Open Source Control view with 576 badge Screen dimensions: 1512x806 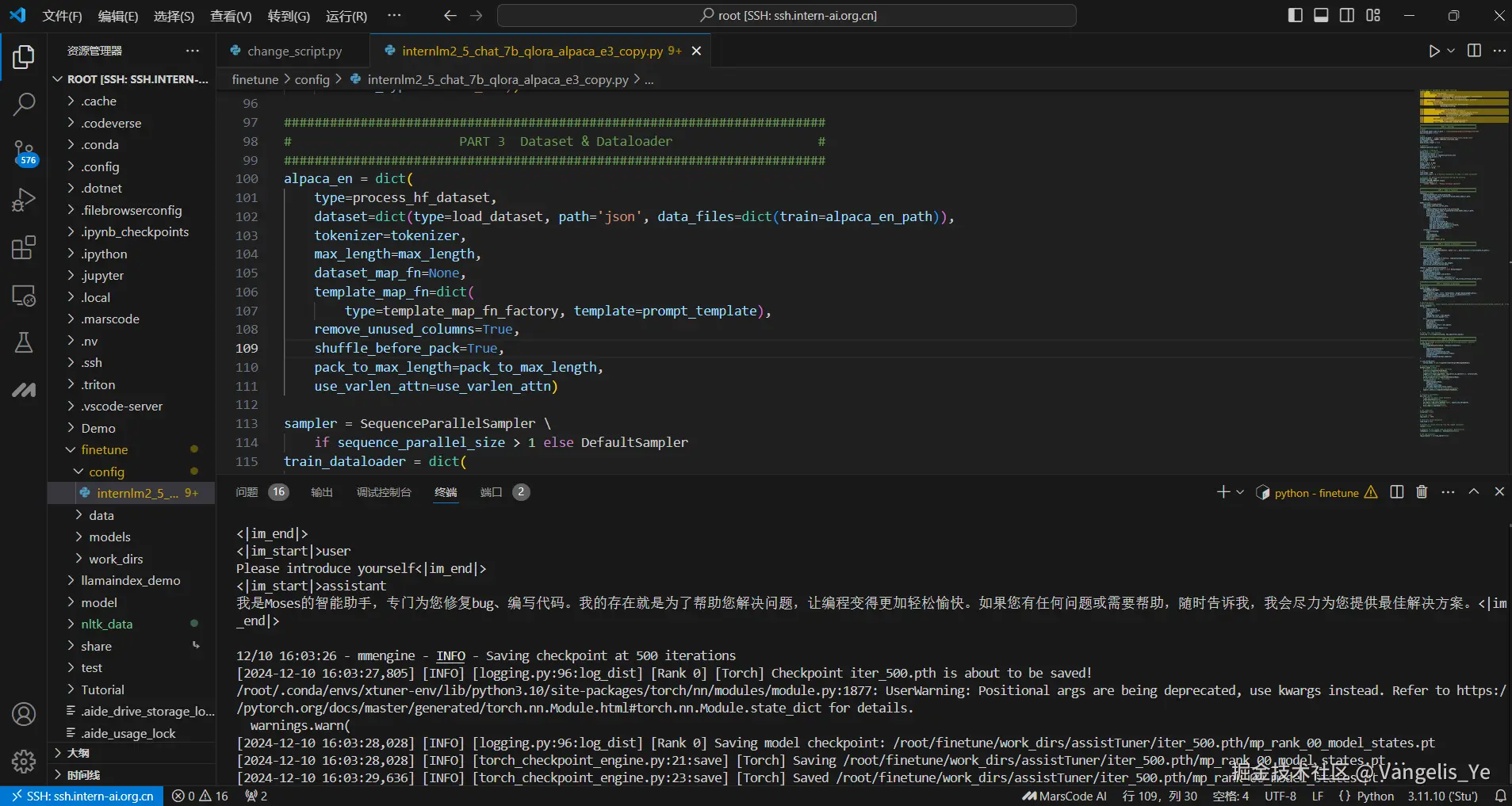24,152
